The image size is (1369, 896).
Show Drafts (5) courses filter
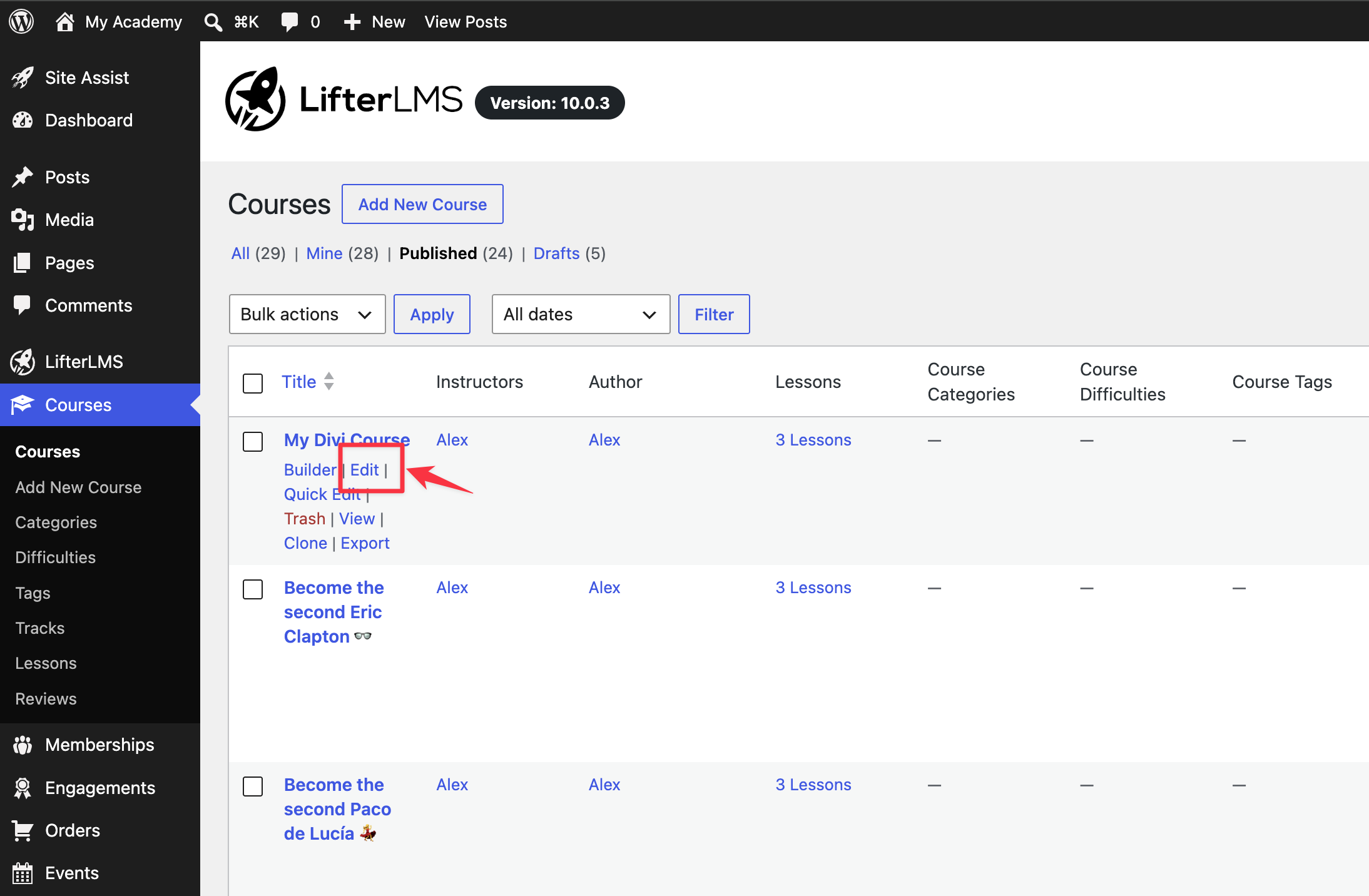pos(569,253)
